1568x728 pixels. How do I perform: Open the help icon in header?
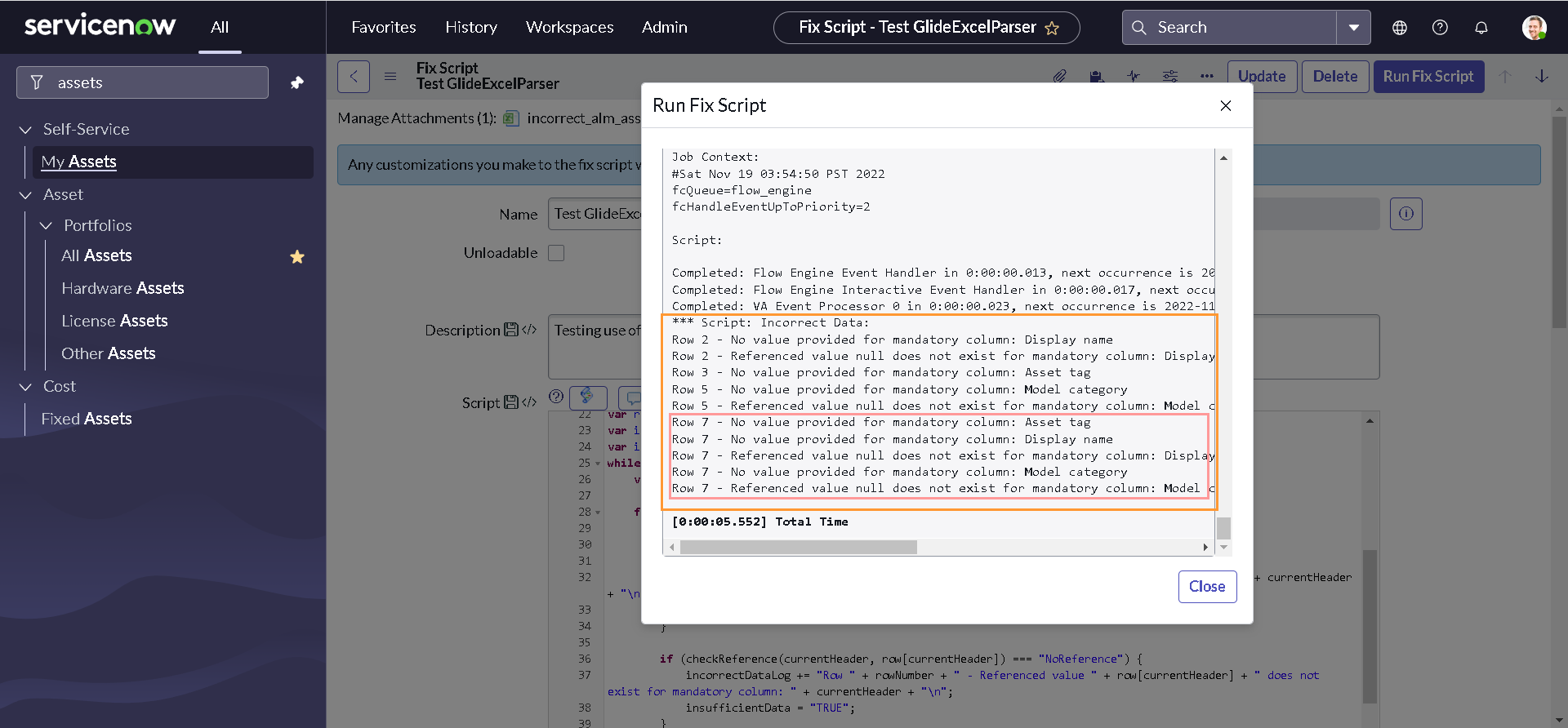click(x=1441, y=28)
